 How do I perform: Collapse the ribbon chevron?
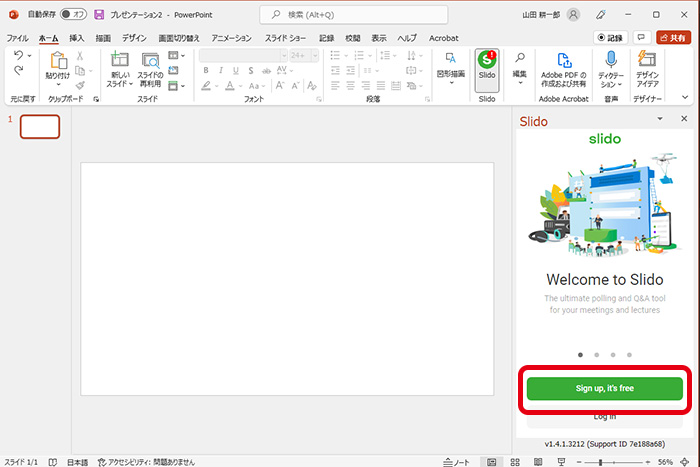tap(685, 97)
